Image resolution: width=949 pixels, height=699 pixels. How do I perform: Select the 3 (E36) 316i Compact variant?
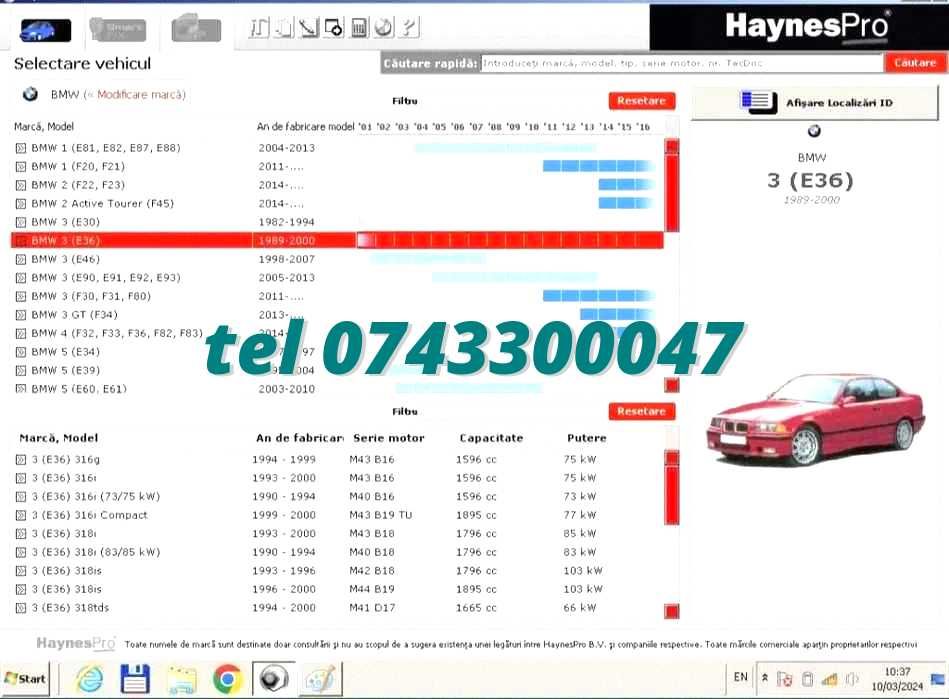[89, 515]
